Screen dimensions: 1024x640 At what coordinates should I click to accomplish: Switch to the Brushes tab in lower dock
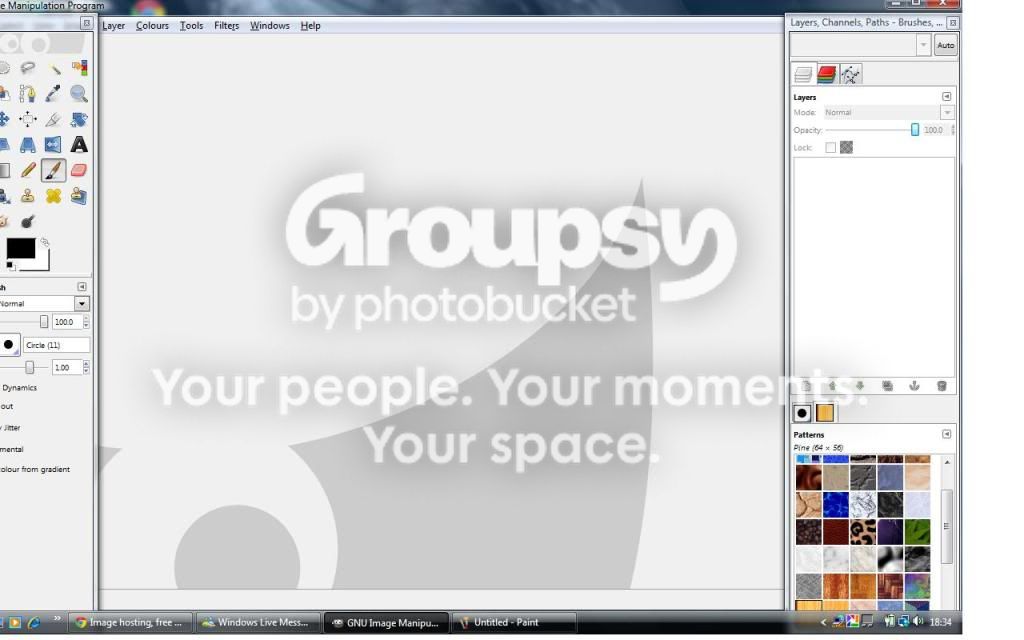pyautogui.click(x=802, y=413)
